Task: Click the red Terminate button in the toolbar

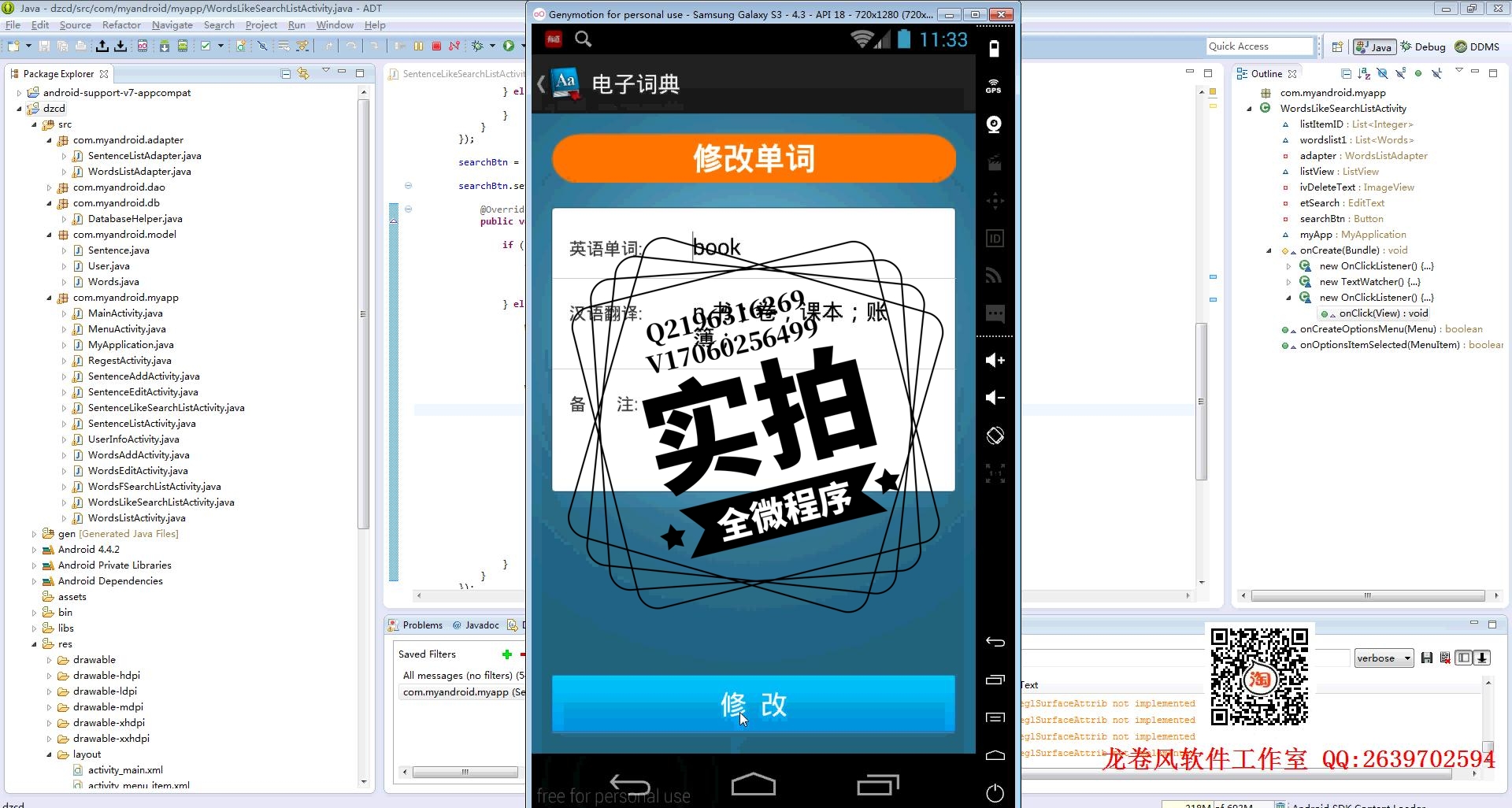Action: [436, 46]
